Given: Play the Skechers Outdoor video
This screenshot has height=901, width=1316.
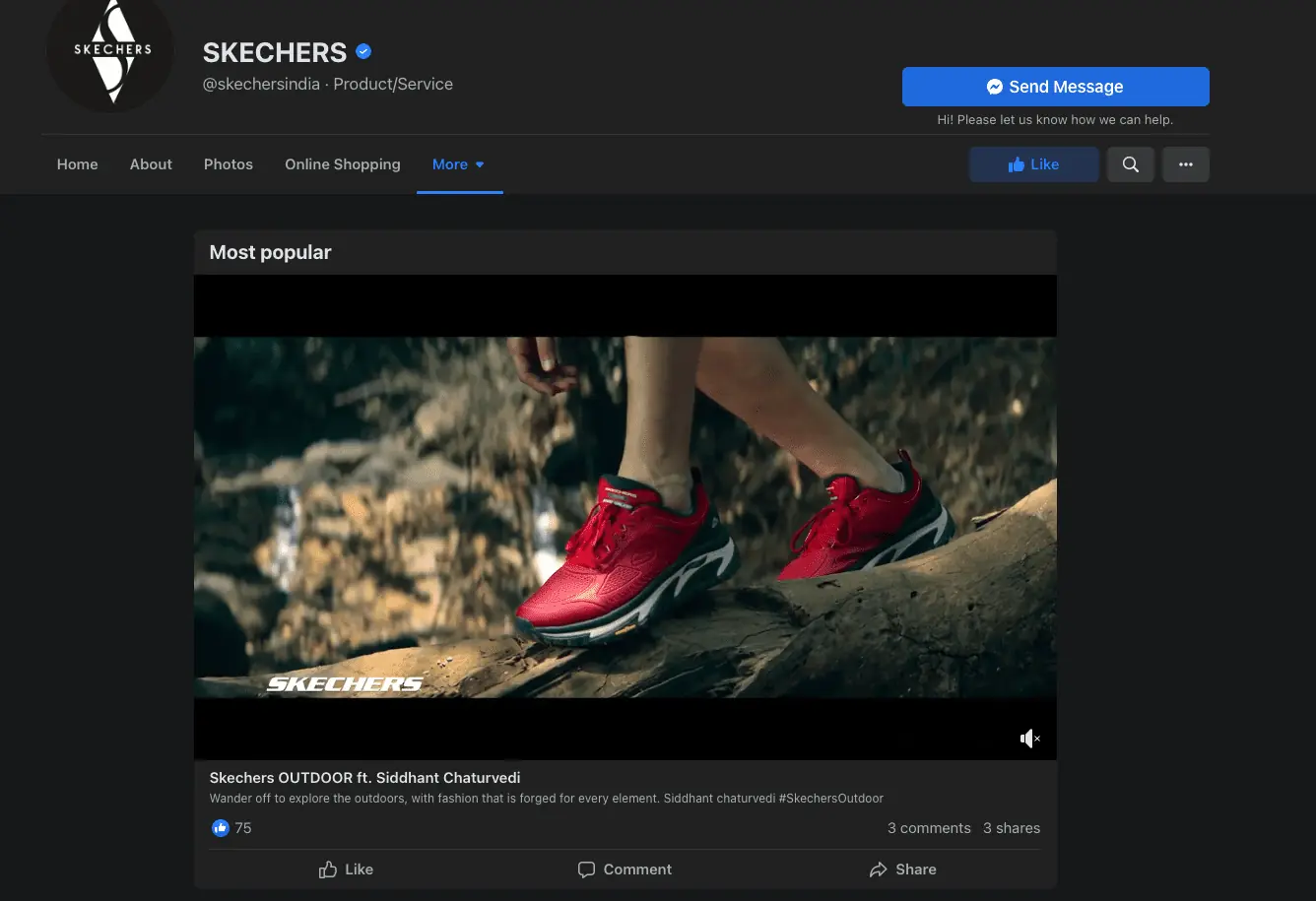Looking at the screenshot, I should tap(625, 517).
